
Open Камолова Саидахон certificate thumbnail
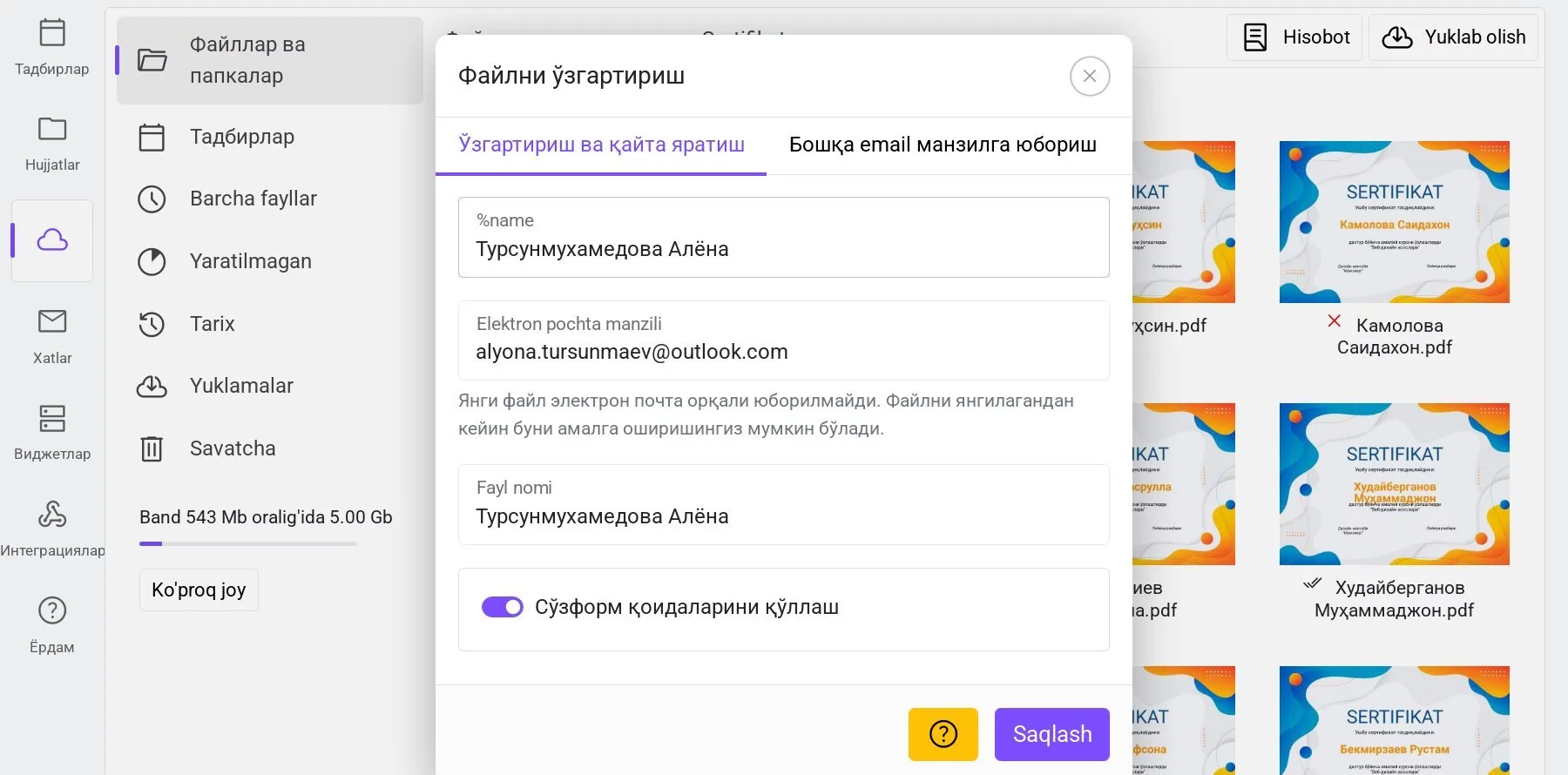coord(1394,222)
